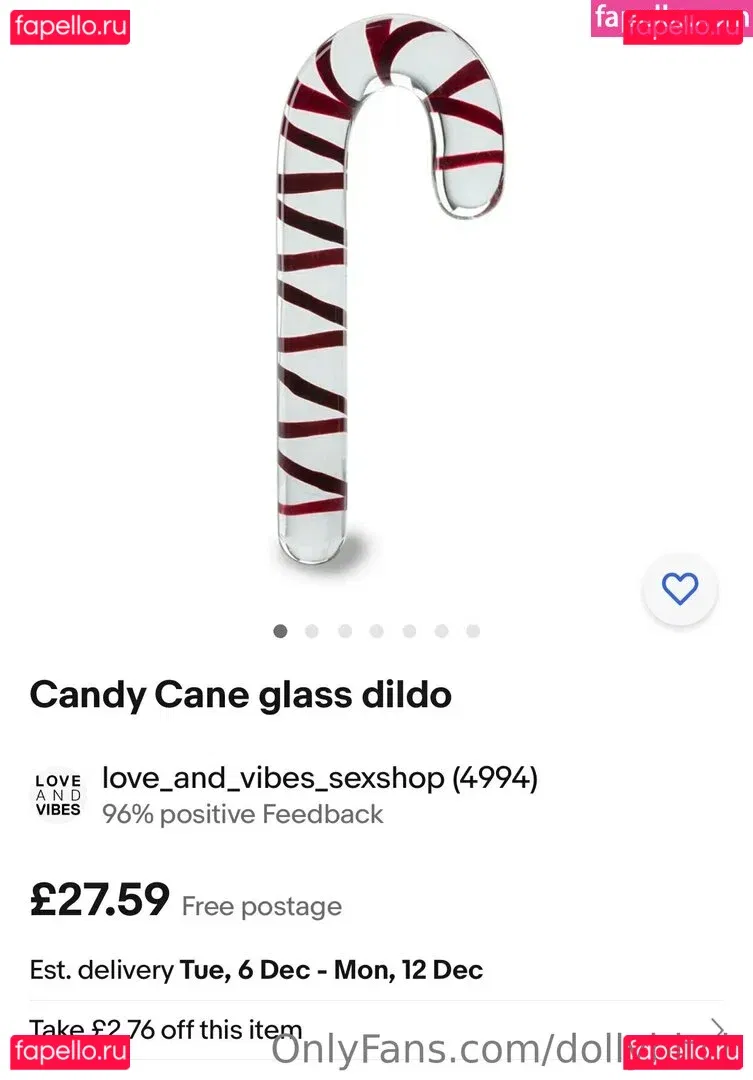Select the last image carousel dot

[x=473, y=631]
